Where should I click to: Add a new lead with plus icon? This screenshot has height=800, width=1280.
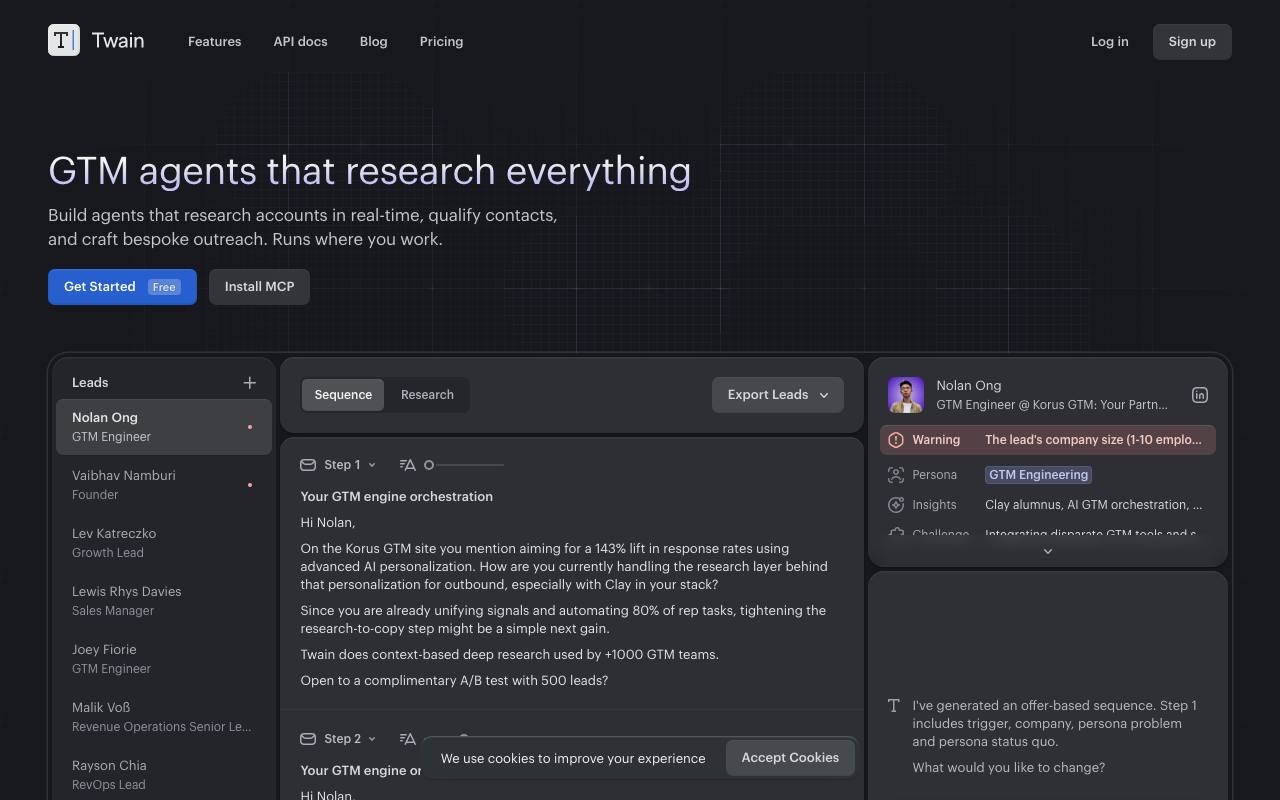[250, 382]
